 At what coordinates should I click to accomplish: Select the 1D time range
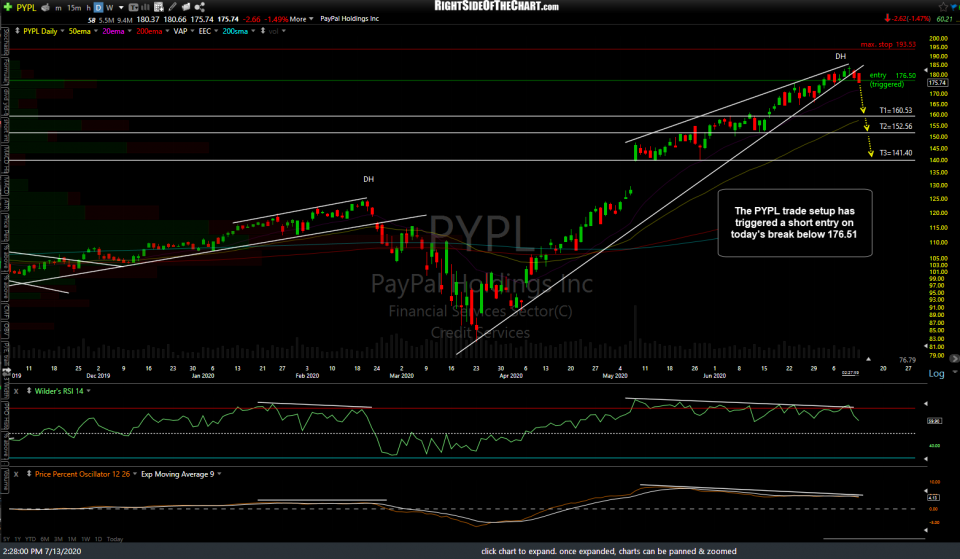pos(98,539)
